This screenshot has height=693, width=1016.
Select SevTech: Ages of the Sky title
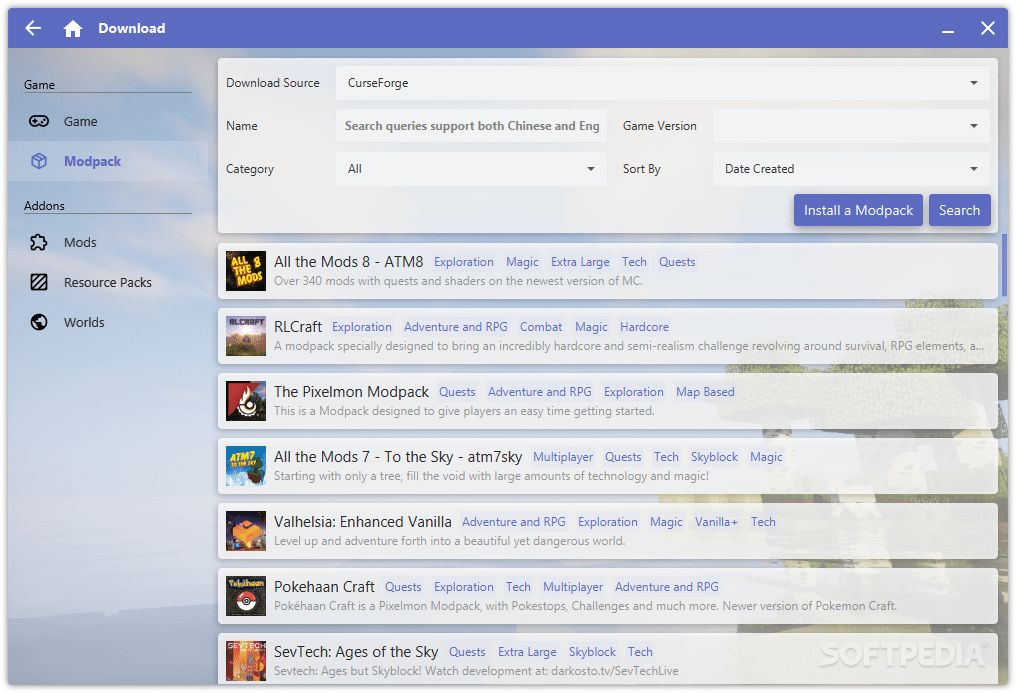[x=356, y=652]
